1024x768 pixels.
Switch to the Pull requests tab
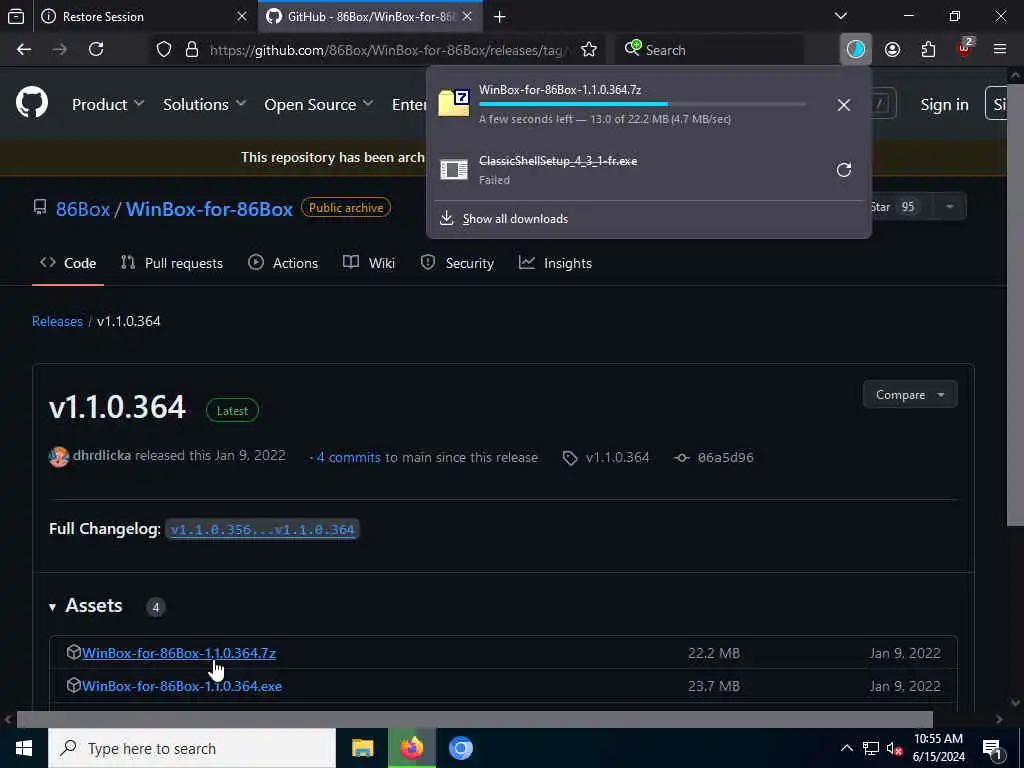[x=172, y=263]
